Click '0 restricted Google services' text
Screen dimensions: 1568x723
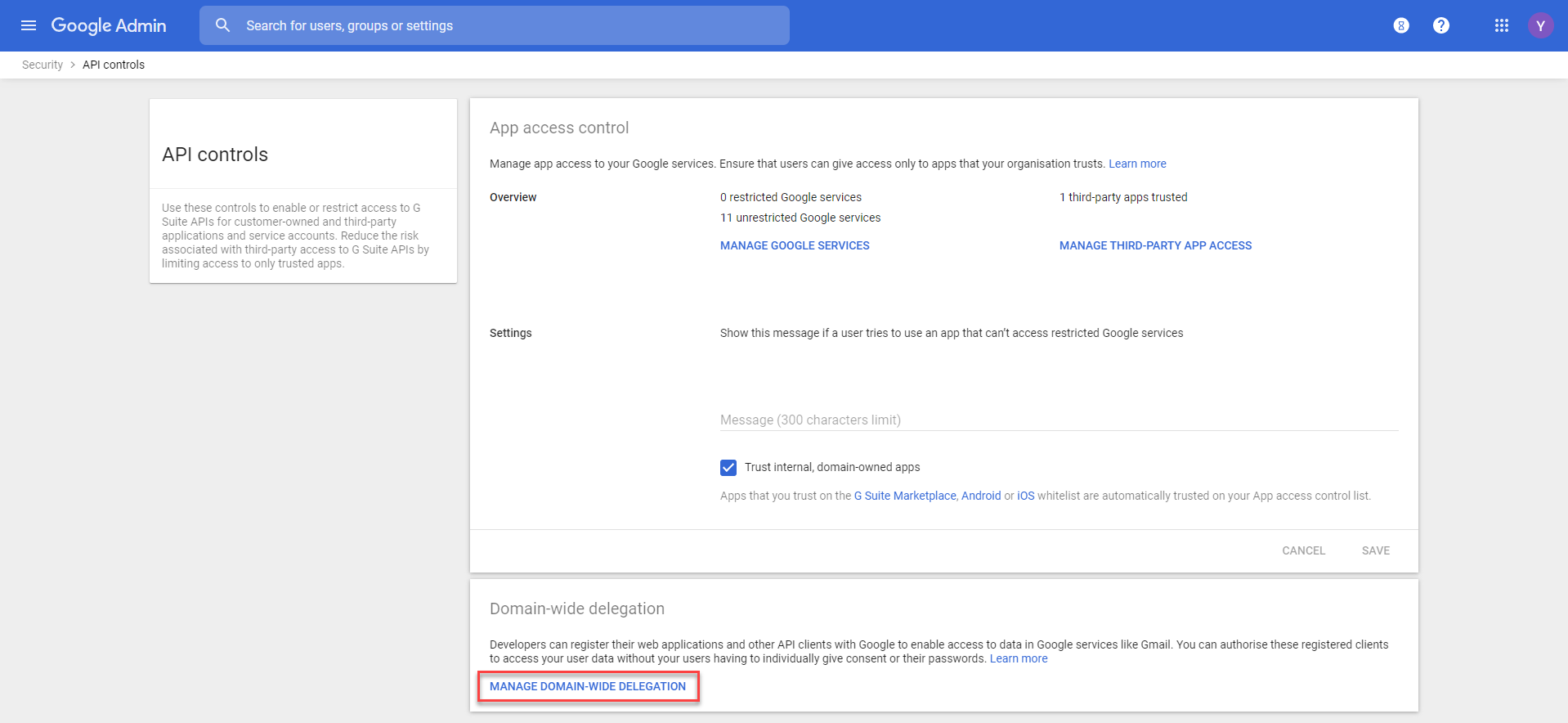coord(791,197)
